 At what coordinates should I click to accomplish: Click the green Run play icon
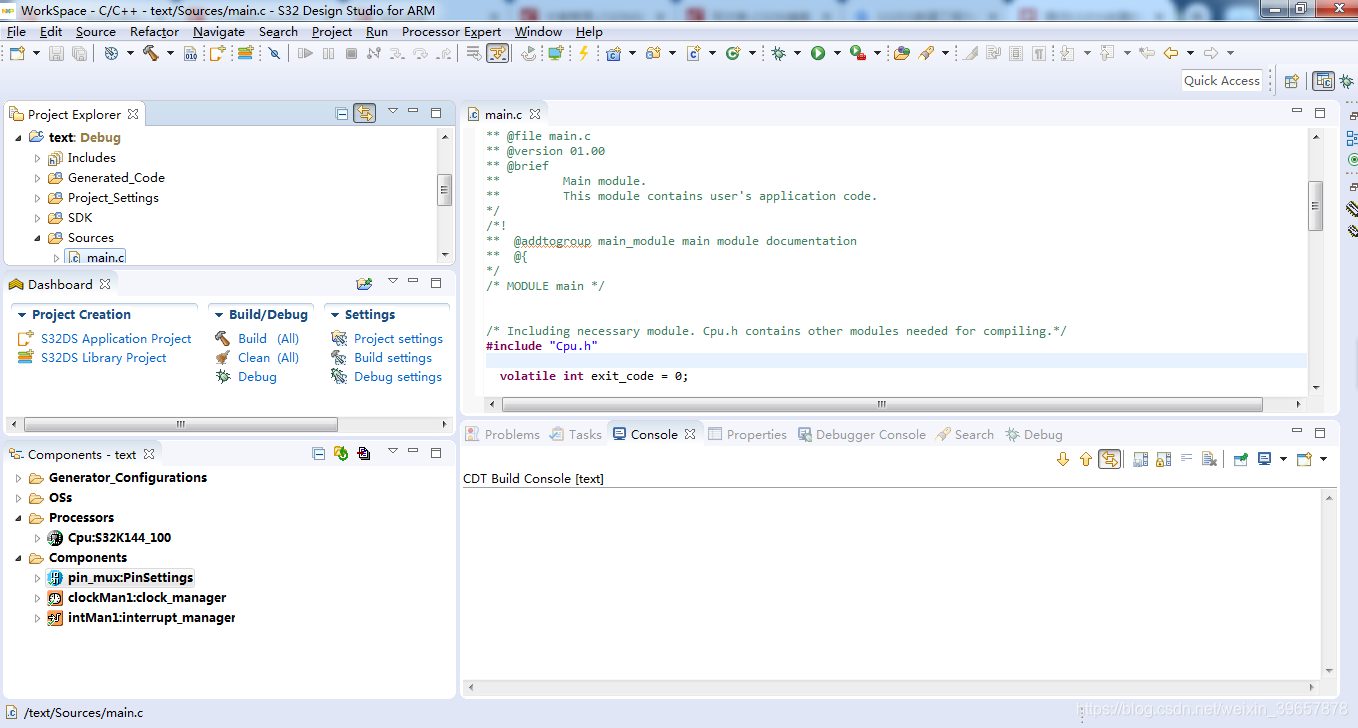point(818,53)
